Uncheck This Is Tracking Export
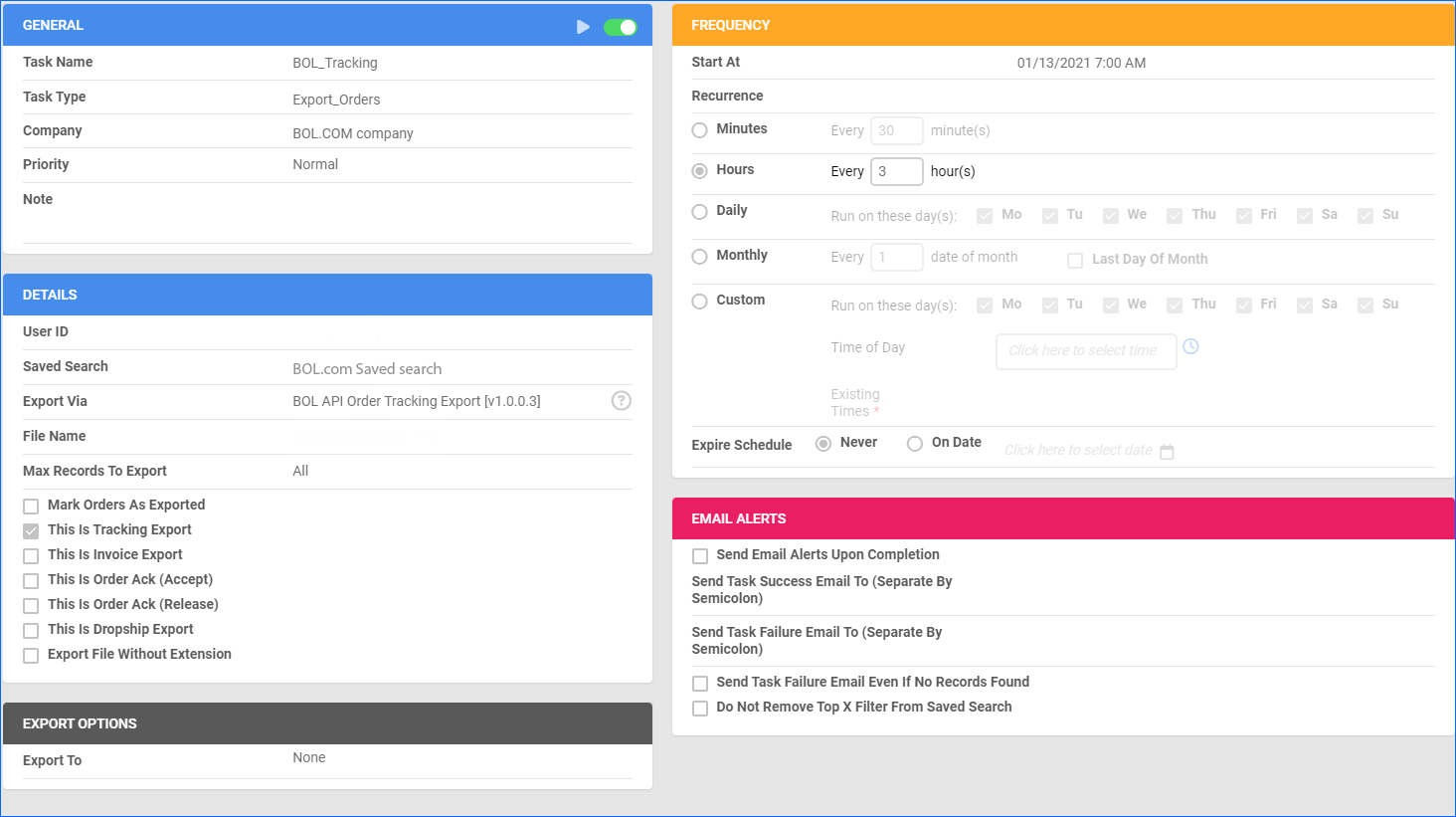1456x817 pixels. [x=30, y=529]
